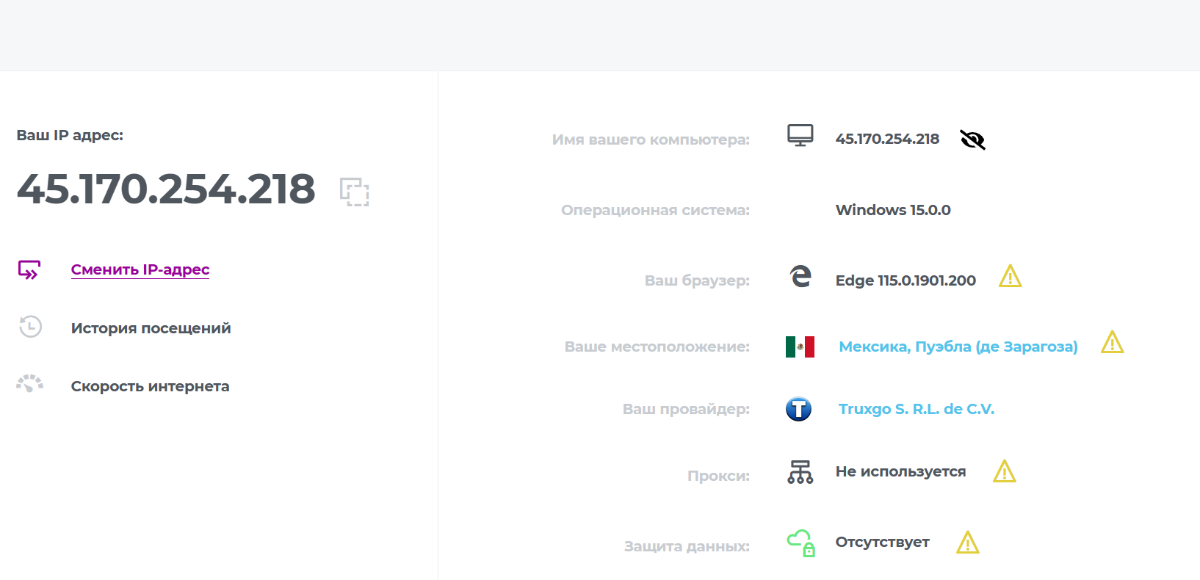Viewport: 1200px width, 580px height.
Task: Click warning triangle next to proxy status
Action: pyautogui.click(x=1004, y=471)
